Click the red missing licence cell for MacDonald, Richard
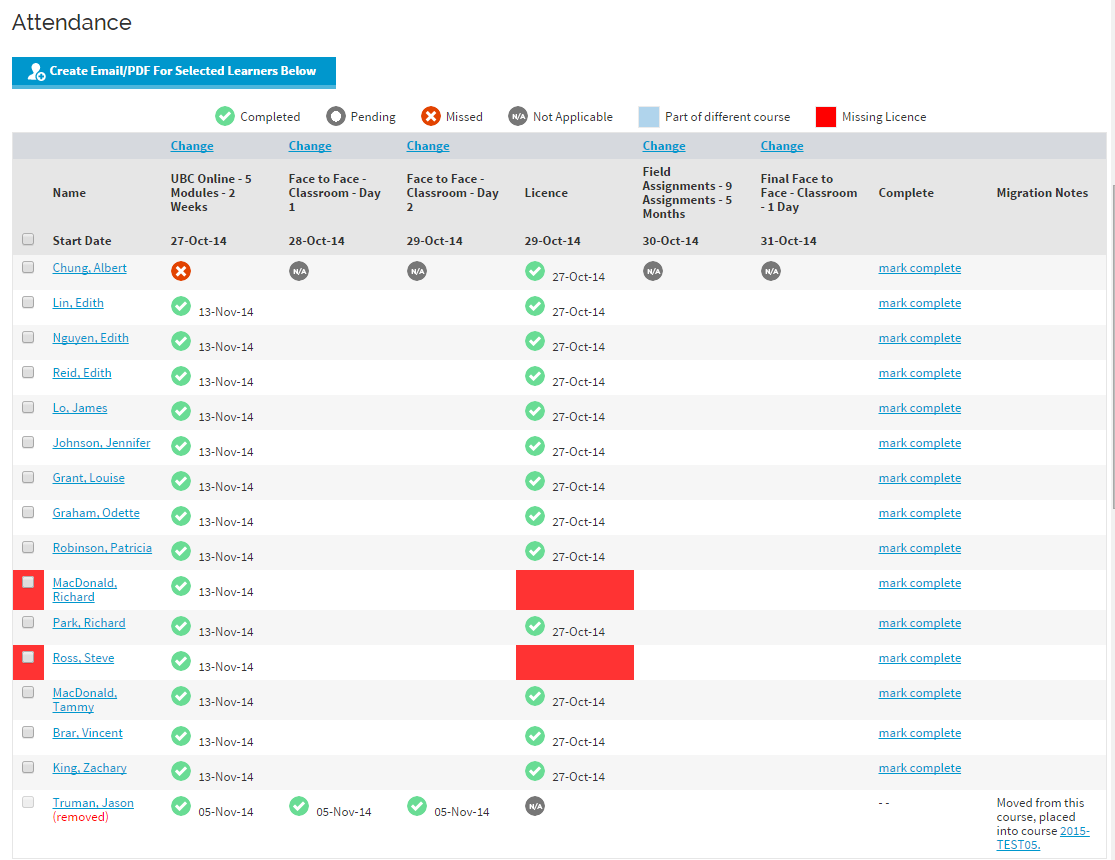This screenshot has width=1115, height=860. (575, 590)
